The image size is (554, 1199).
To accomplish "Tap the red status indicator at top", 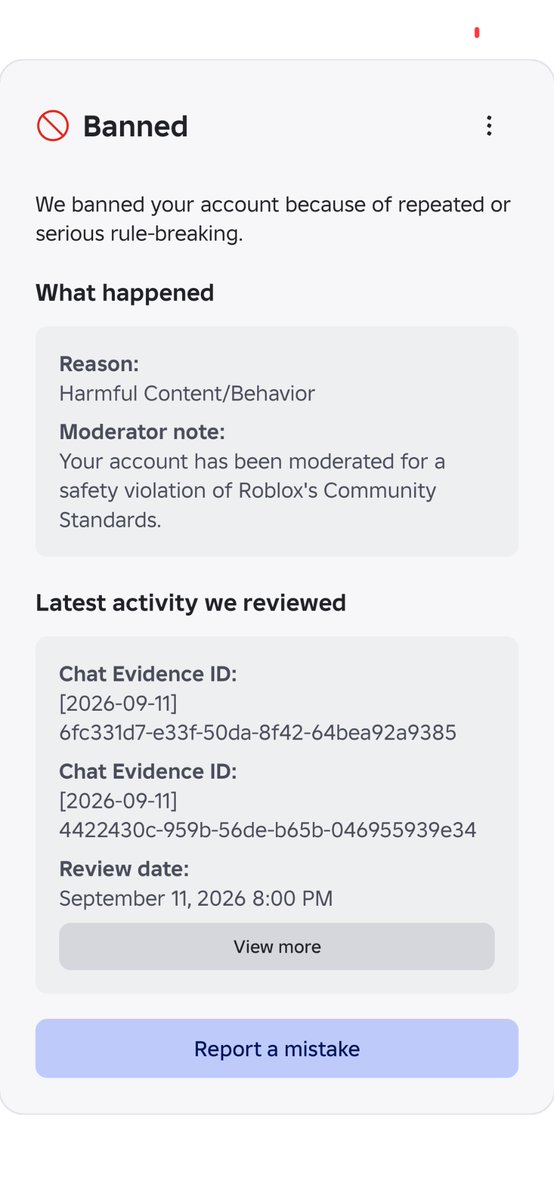I will tap(477, 32).
